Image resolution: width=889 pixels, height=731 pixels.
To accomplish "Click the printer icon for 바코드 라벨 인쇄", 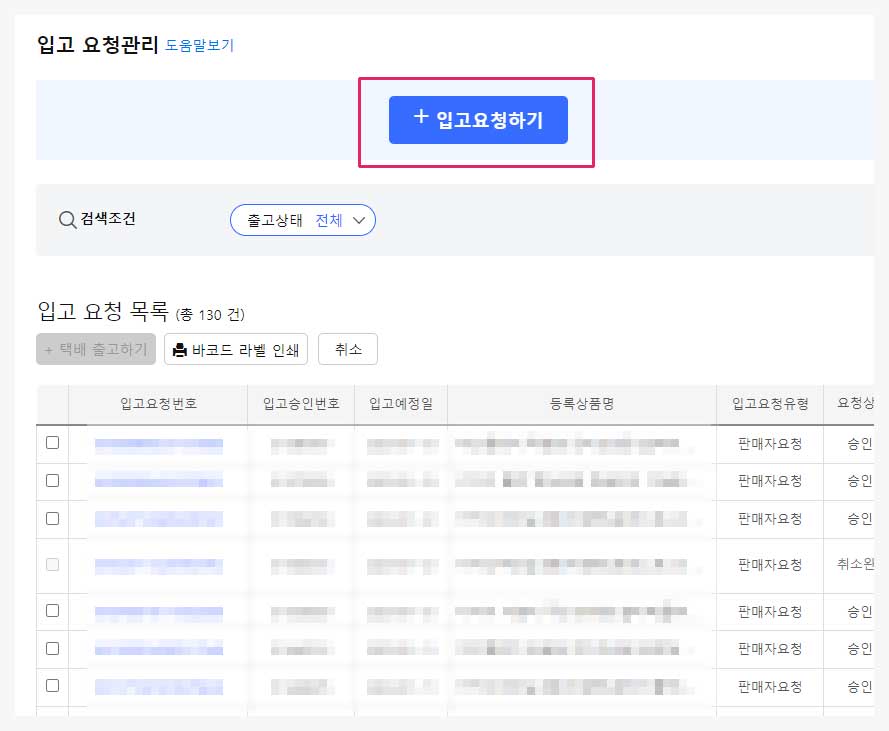I will coord(180,350).
